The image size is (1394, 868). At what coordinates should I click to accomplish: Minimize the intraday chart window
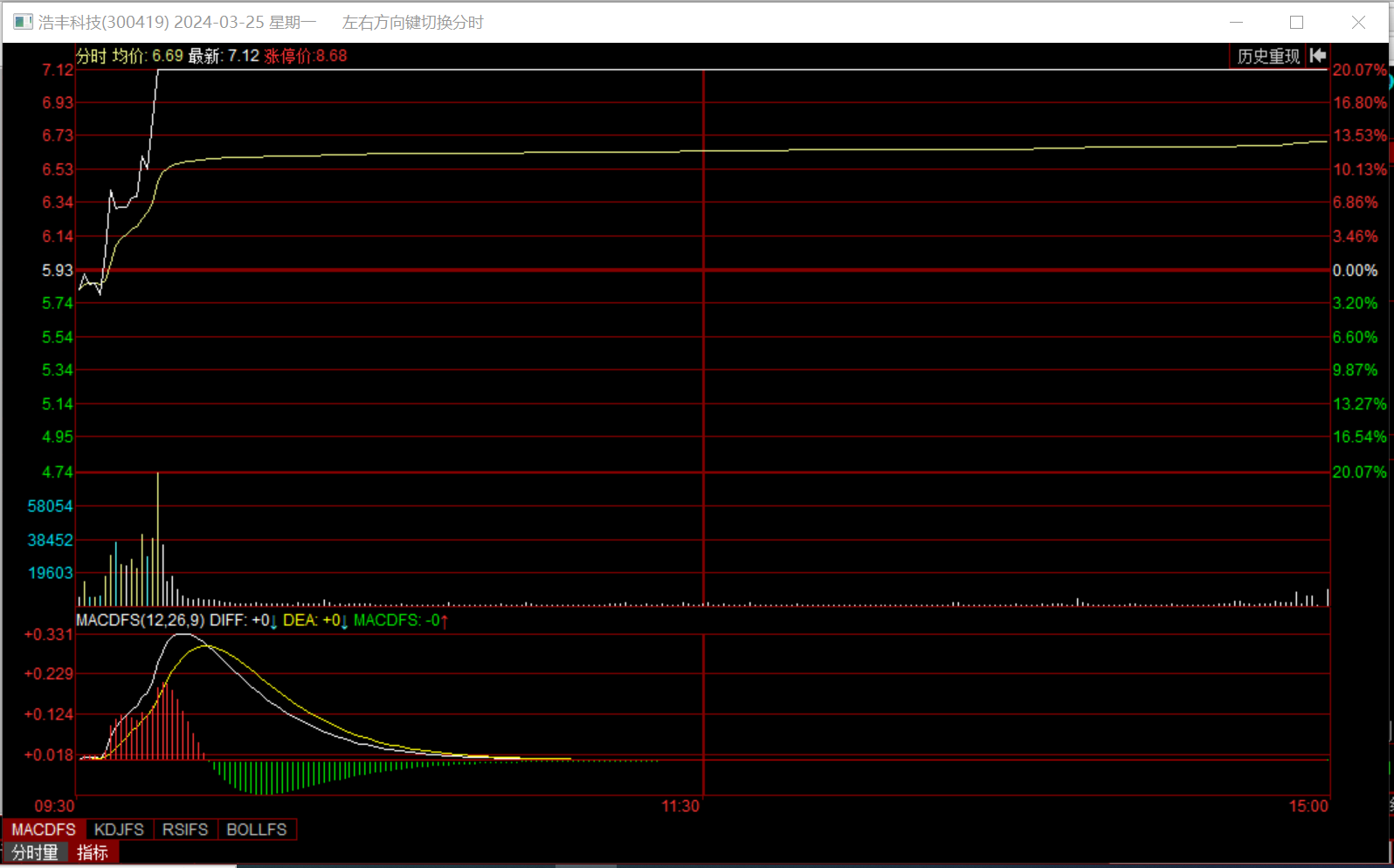pos(1236,22)
